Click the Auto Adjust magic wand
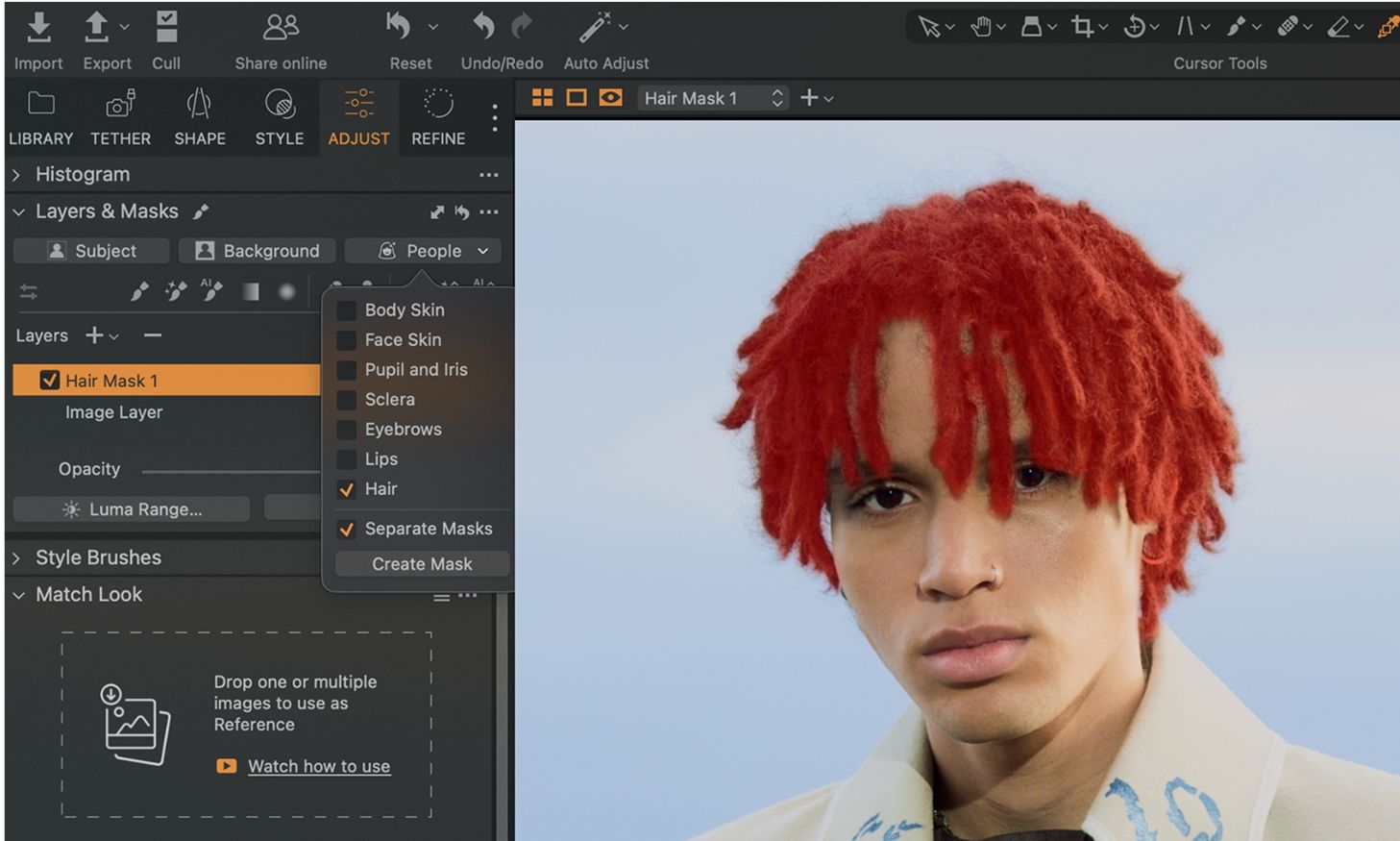1400x841 pixels. click(596, 29)
